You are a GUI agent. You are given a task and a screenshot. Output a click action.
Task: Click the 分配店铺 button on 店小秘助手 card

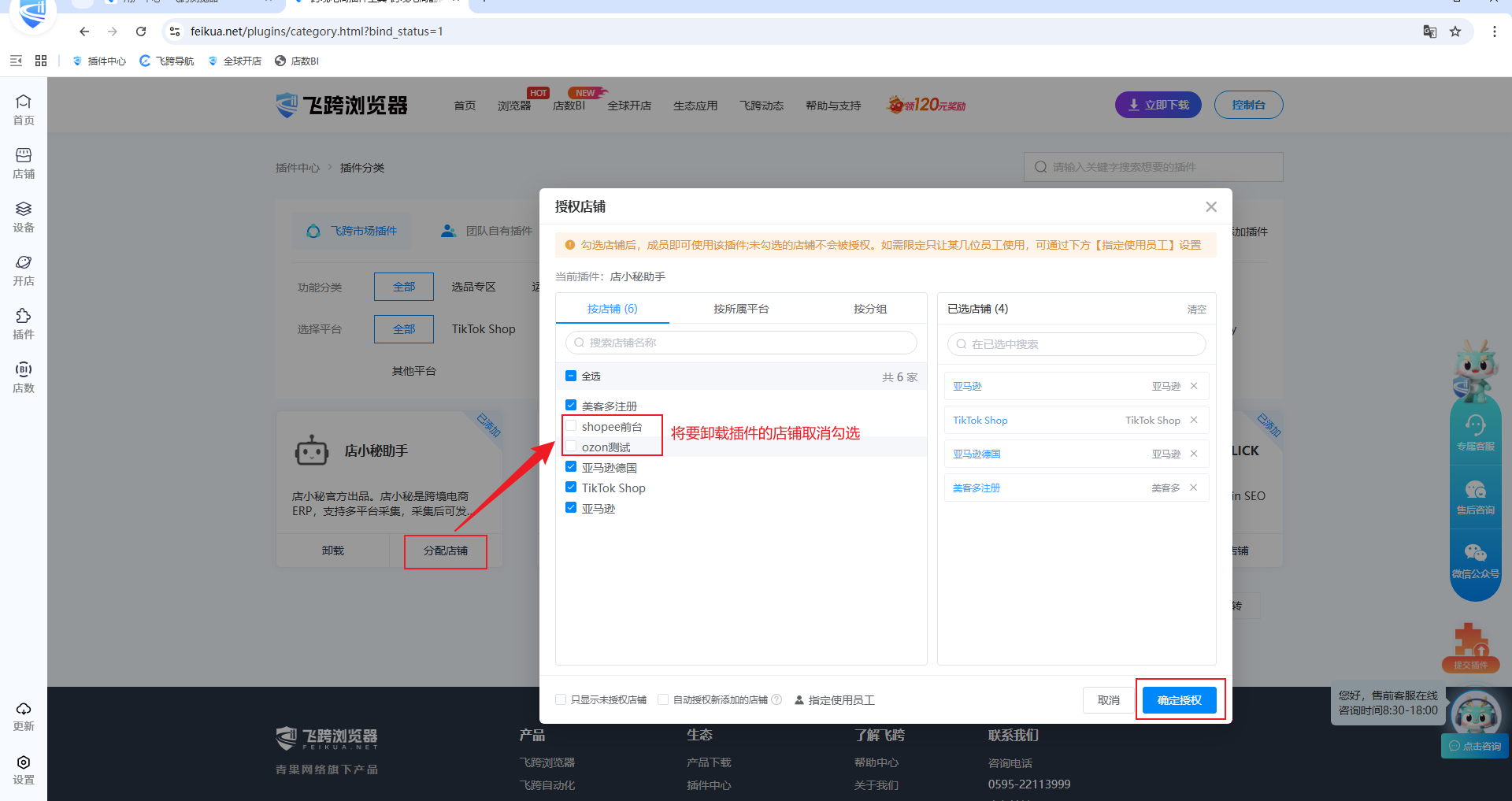coord(446,551)
